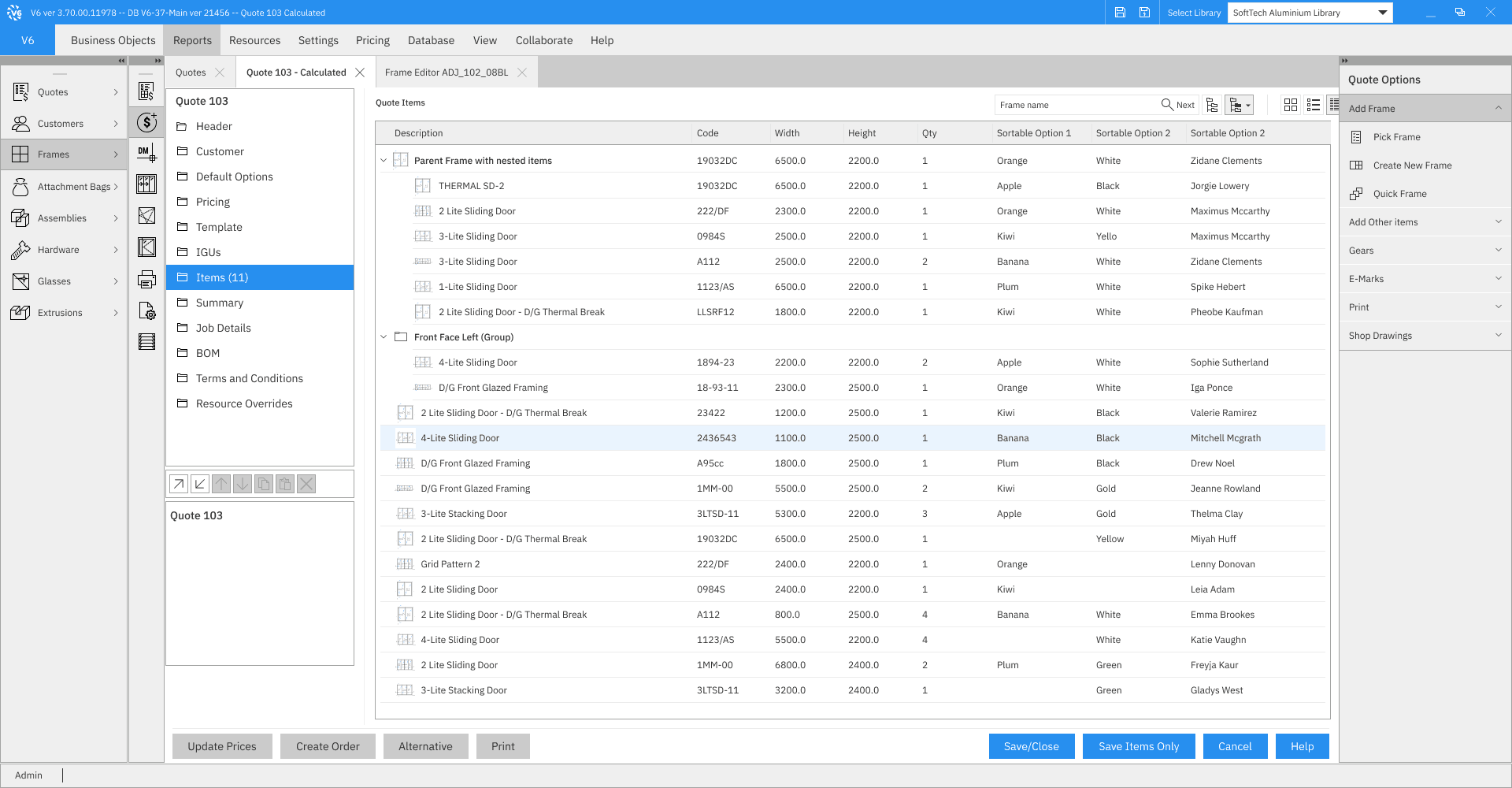Open the Pricing menu
This screenshot has width=1512, height=788.
coord(372,40)
